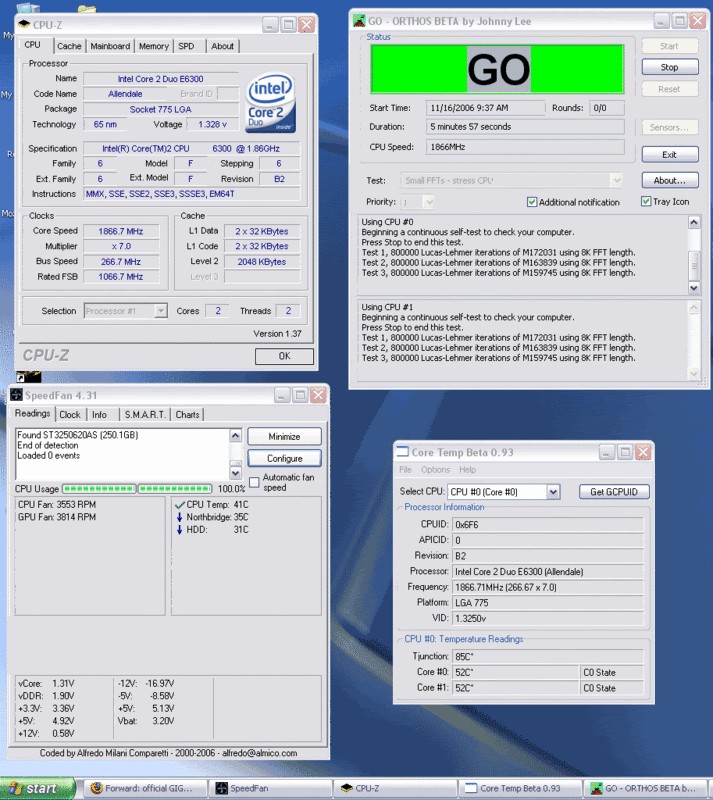Image resolution: width=713 pixels, height=800 pixels.
Task: Switch to the SPD tab in CPU-Z
Action: 186,46
